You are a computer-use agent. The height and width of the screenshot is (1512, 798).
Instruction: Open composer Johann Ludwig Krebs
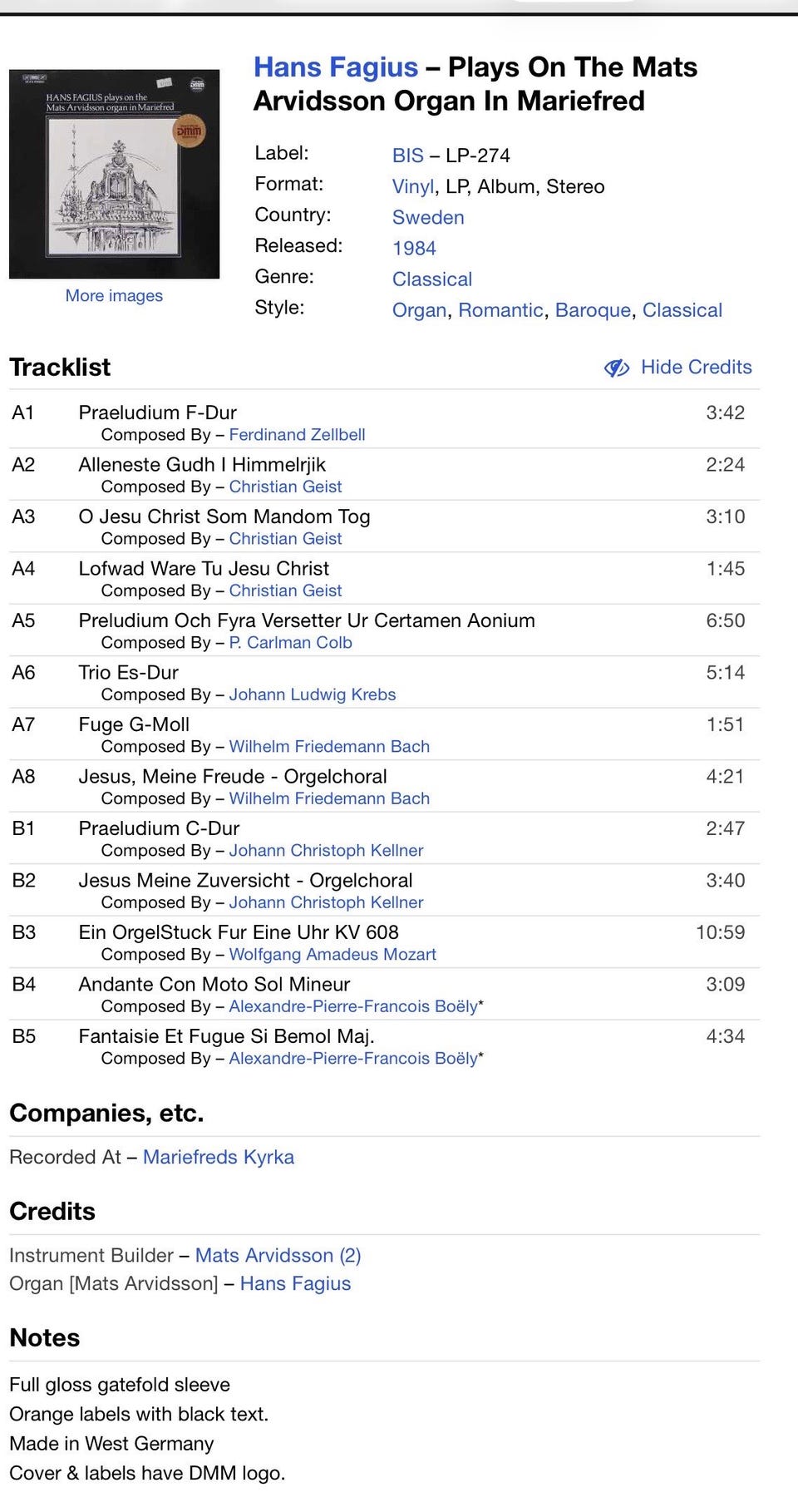tap(313, 694)
